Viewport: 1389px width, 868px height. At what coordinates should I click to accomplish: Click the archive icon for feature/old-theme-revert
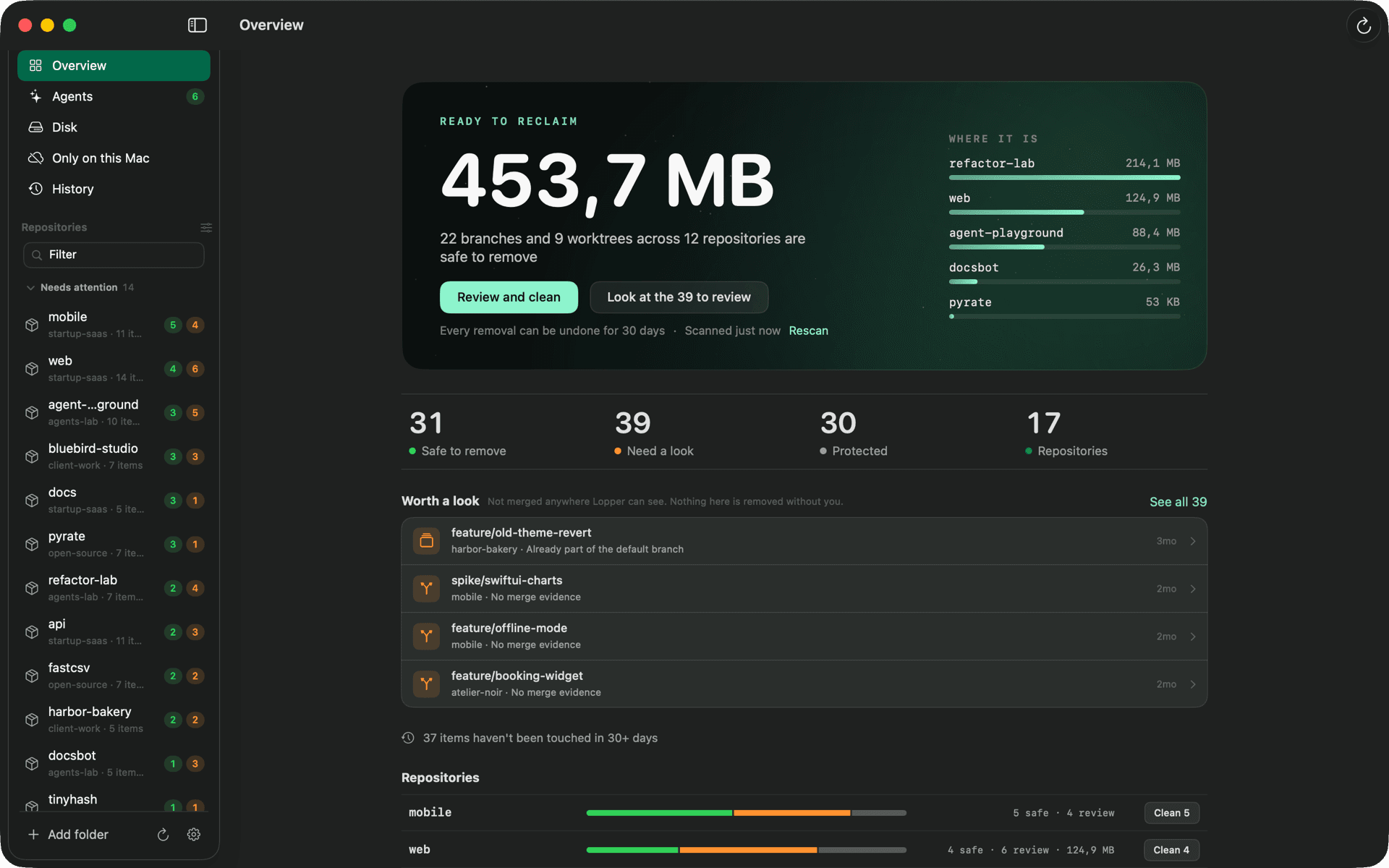pyautogui.click(x=426, y=540)
